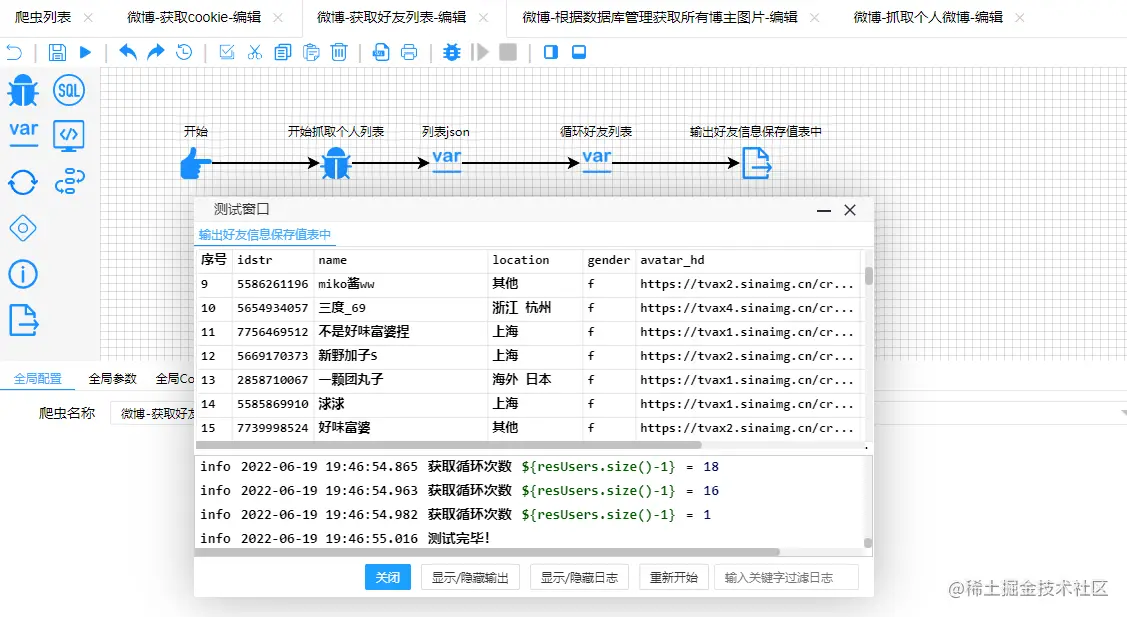Pick the comment info node from palette
Image resolution: width=1127 pixels, height=617 pixels.
(x=23, y=274)
